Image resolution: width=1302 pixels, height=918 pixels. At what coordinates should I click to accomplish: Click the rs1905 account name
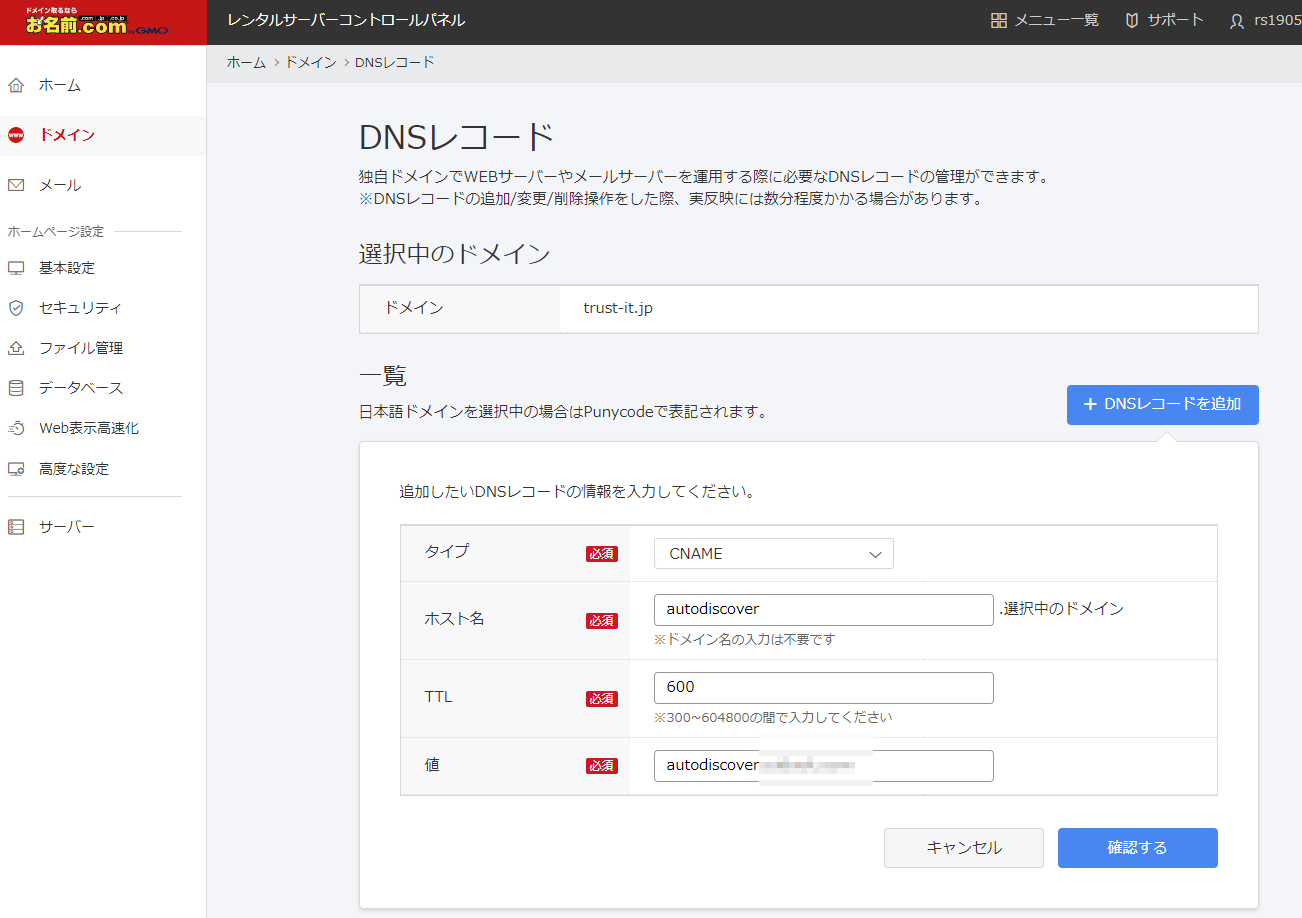coord(1277,20)
